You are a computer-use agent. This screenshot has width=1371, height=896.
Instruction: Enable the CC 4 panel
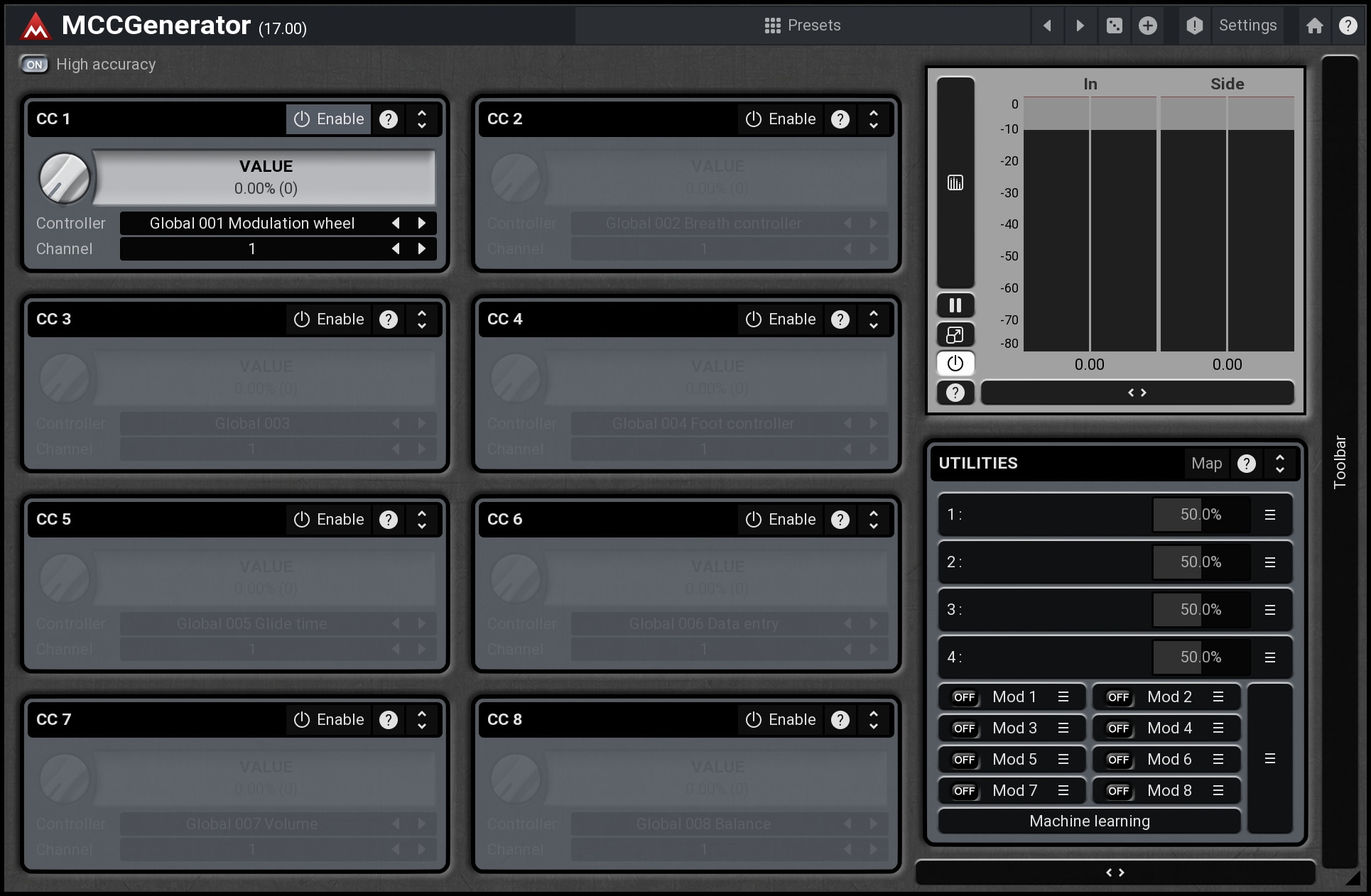pos(781,319)
